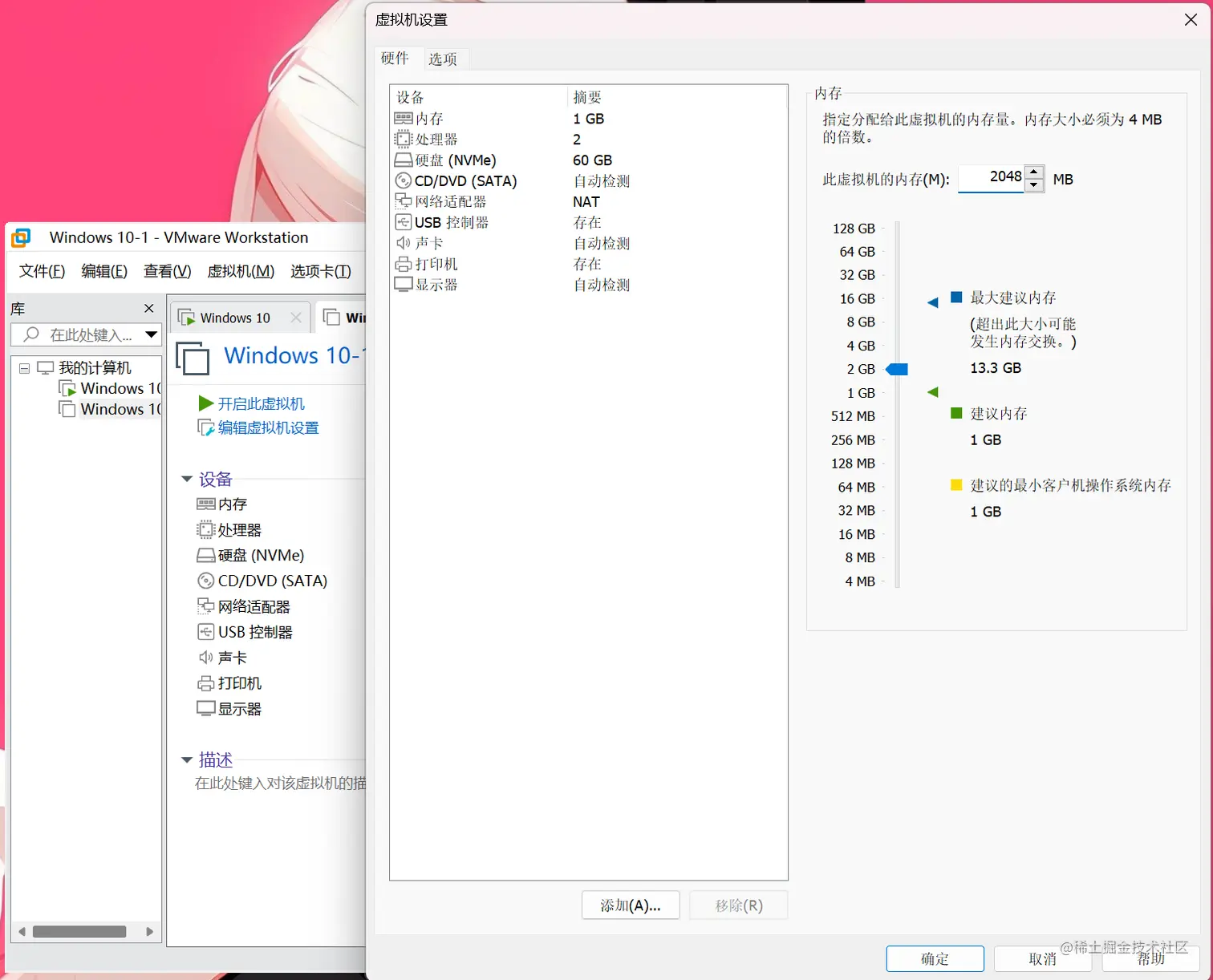
Task: Decrease memory value with down spinner
Action: pyautogui.click(x=1035, y=185)
